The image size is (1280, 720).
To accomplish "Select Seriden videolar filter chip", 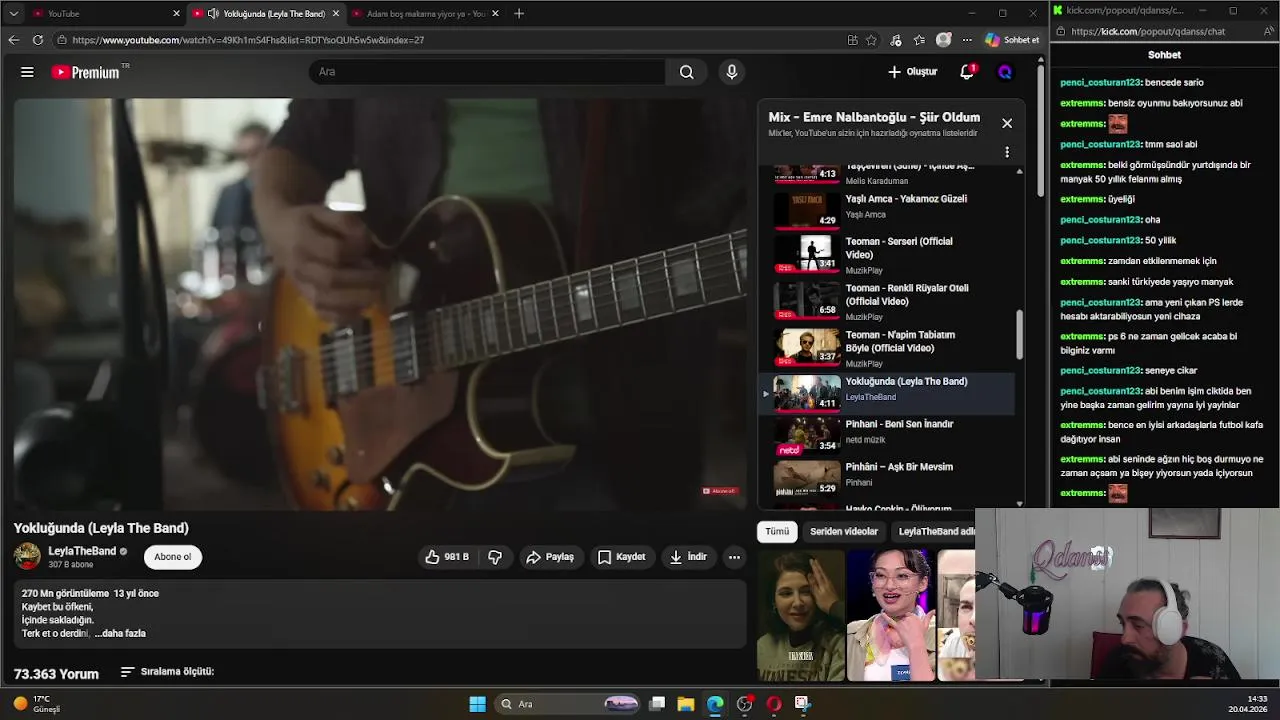I will 844,532.
